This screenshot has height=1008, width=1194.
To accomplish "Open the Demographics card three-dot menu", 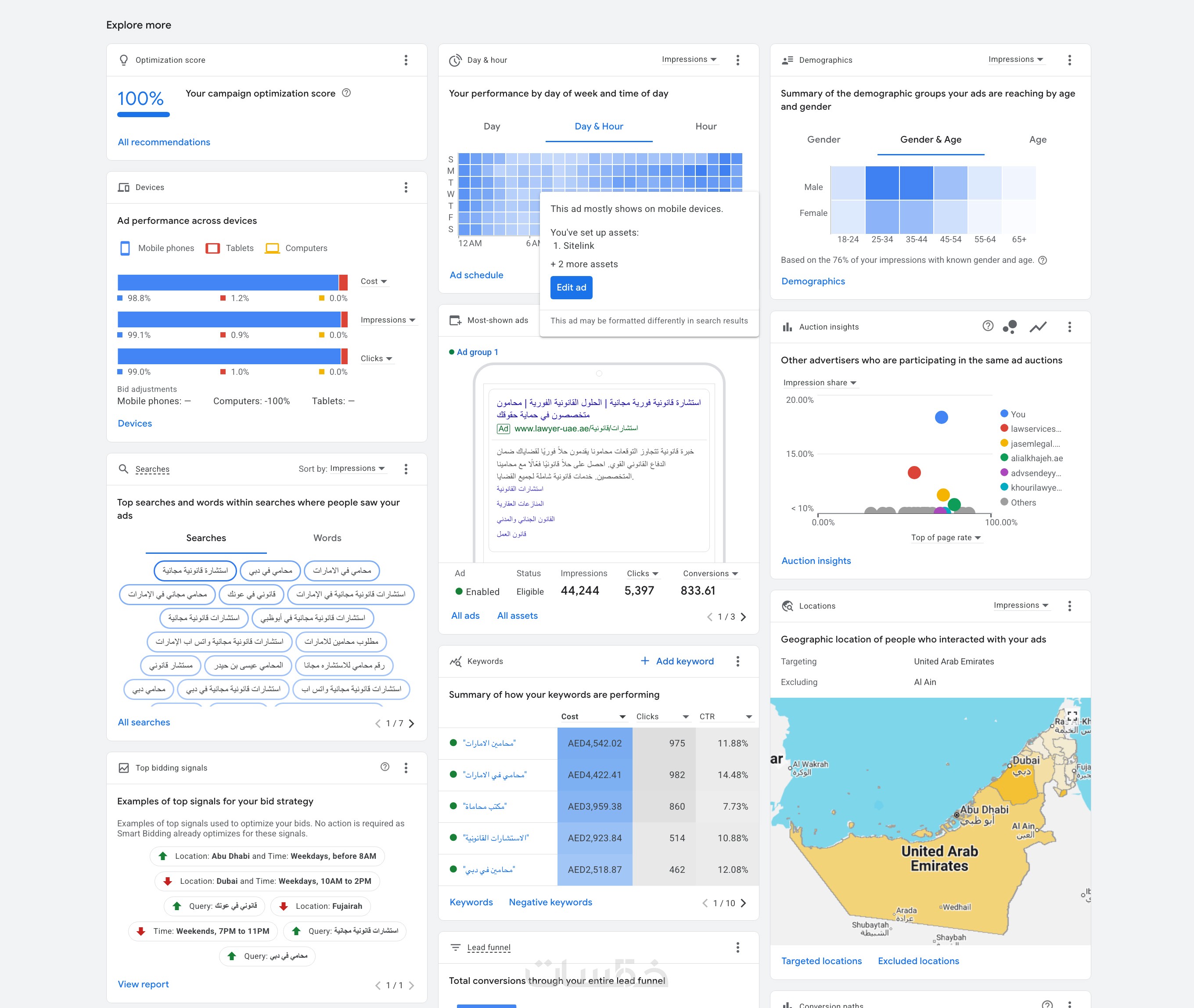I will 1070,60.
